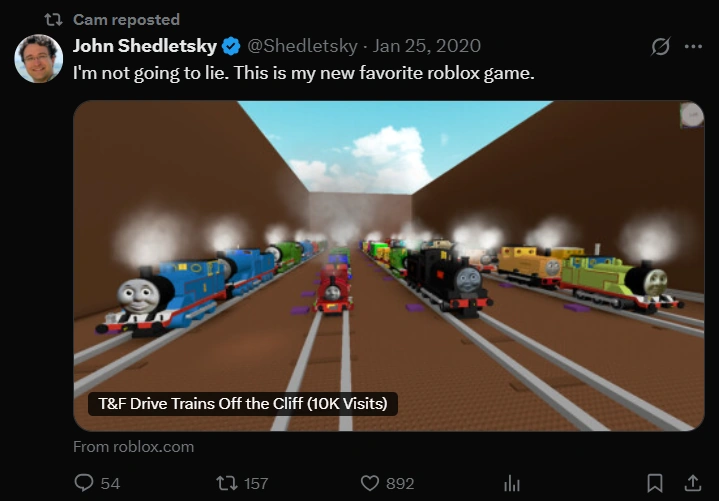Open the Roblox train game preview image
The width and height of the screenshot is (719, 501).
click(389, 266)
